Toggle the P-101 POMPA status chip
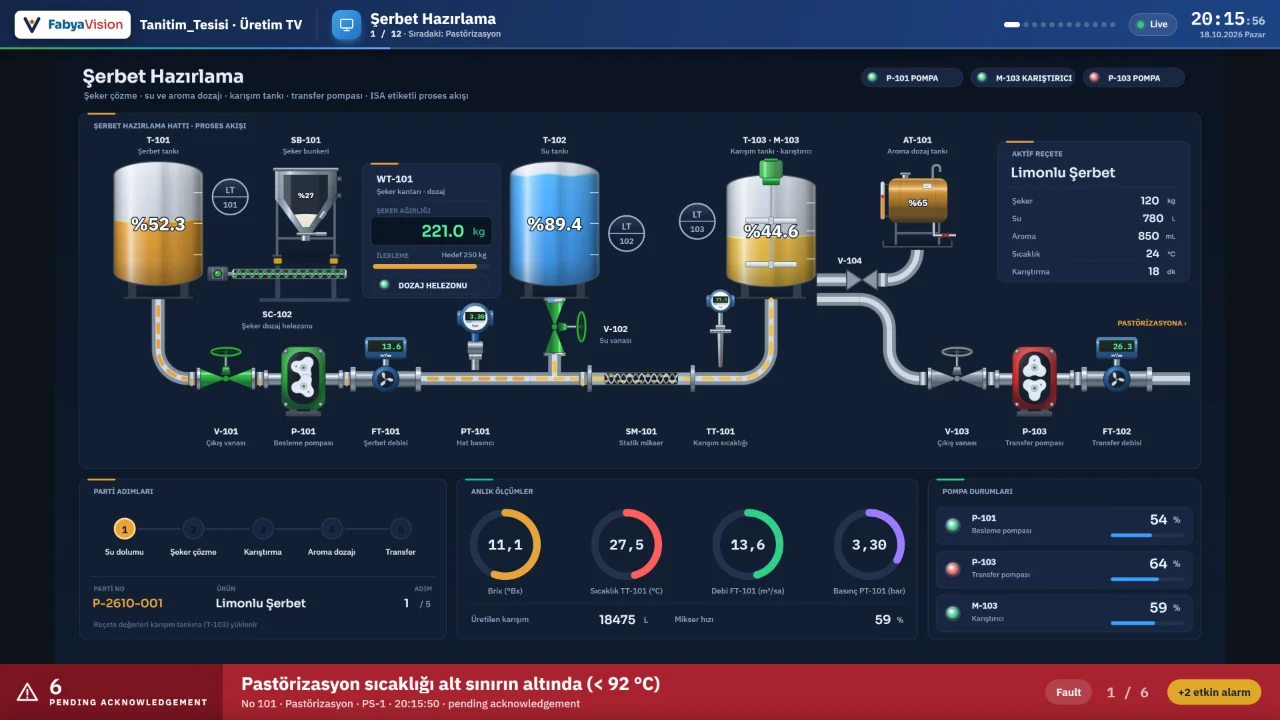Image resolution: width=1280 pixels, height=720 pixels. coord(911,77)
